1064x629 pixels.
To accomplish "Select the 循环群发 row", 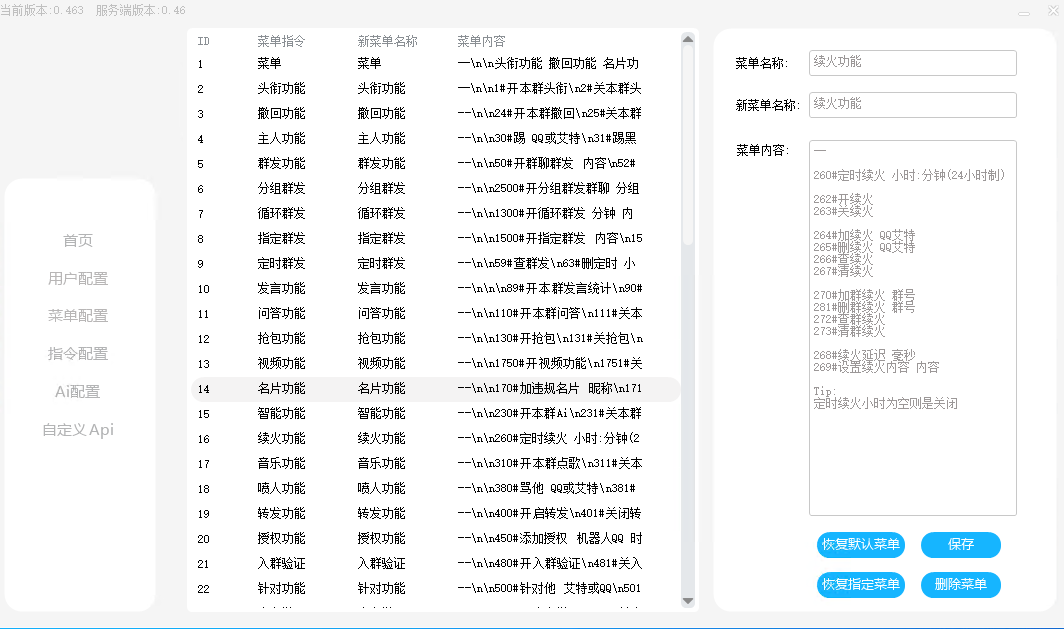I will coord(436,214).
